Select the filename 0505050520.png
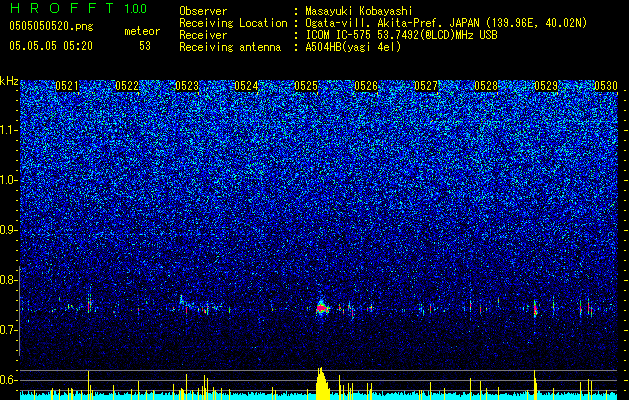This screenshot has height=400, width=629. 51,26
